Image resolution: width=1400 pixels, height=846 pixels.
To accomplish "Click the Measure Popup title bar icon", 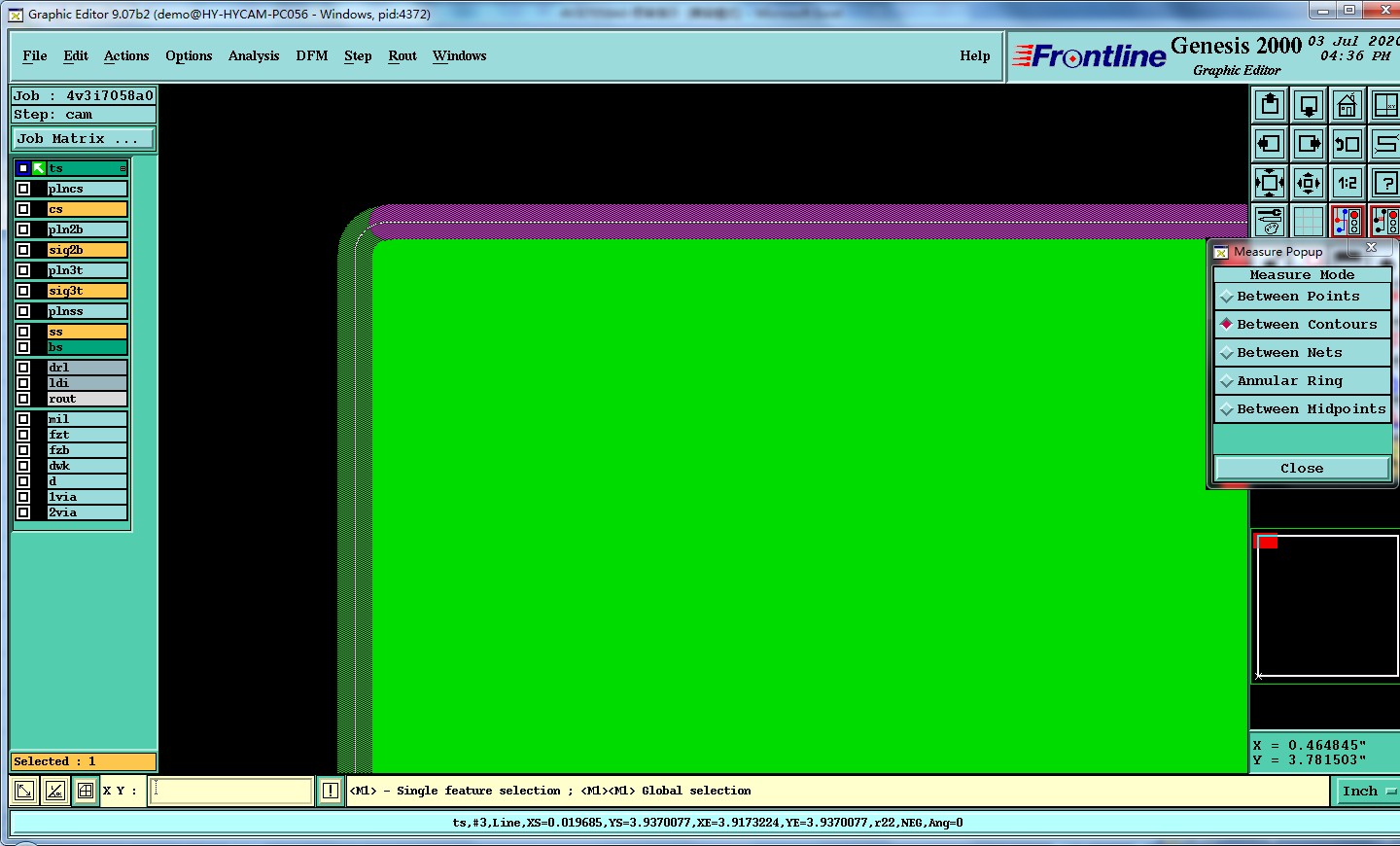I will click(x=1221, y=252).
